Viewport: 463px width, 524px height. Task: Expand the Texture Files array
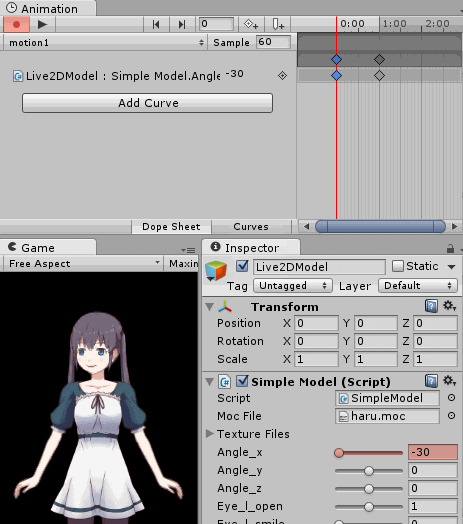click(210, 434)
